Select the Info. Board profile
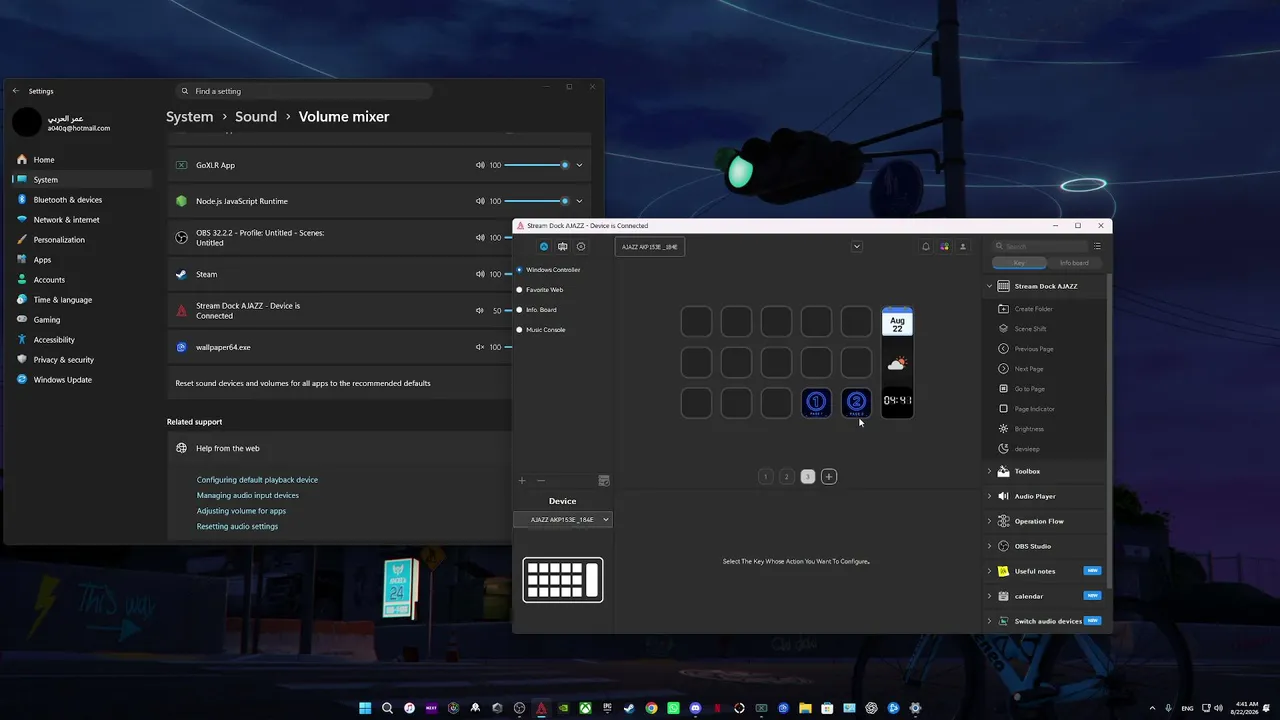This screenshot has width=1280, height=720. pos(536,310)
